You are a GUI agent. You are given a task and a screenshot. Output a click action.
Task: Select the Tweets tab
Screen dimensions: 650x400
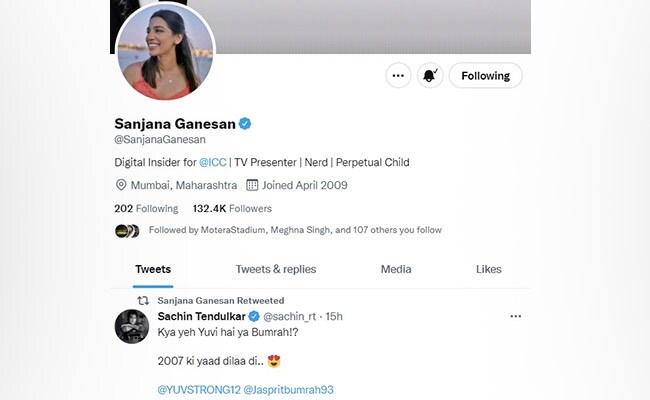click(x=153, y=269)
